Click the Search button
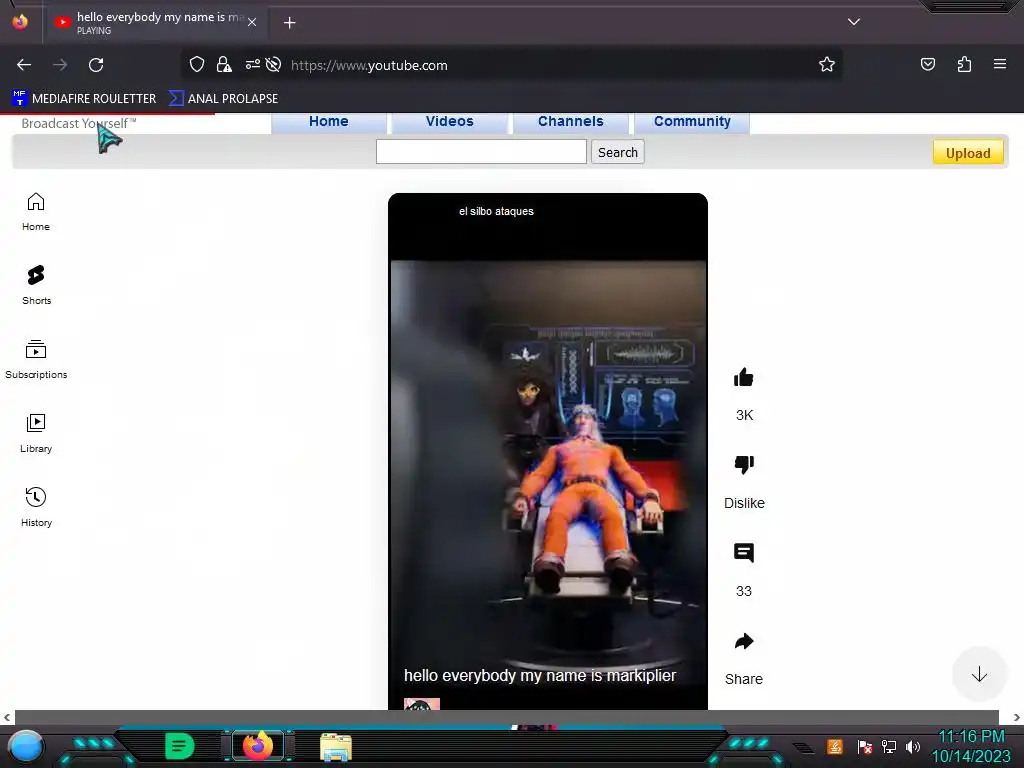This screenshot has height=768, width=1024. click(618, 152)
